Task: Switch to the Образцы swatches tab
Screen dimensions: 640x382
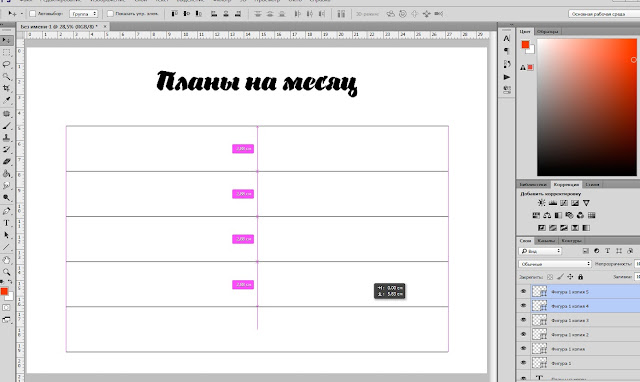Action: point(547,31)
